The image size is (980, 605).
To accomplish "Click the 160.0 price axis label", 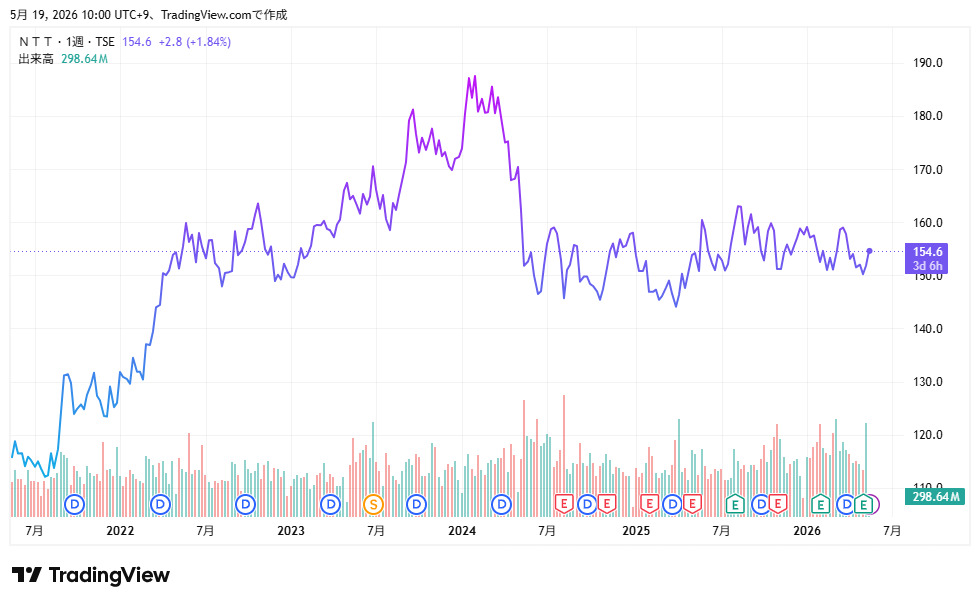I will tap(928, 222).
